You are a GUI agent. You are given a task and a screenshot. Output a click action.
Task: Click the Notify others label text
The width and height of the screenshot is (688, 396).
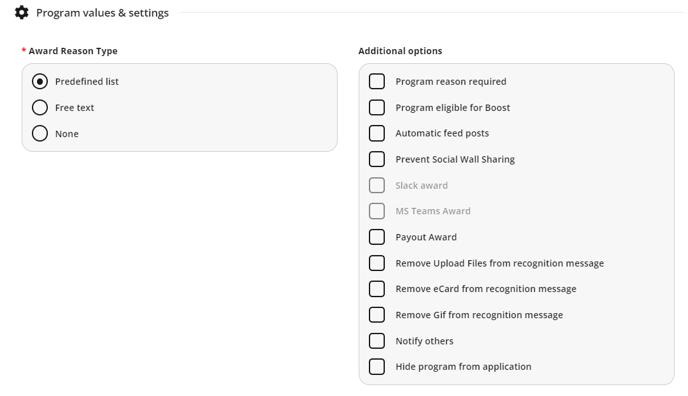[x=424, y=341]
